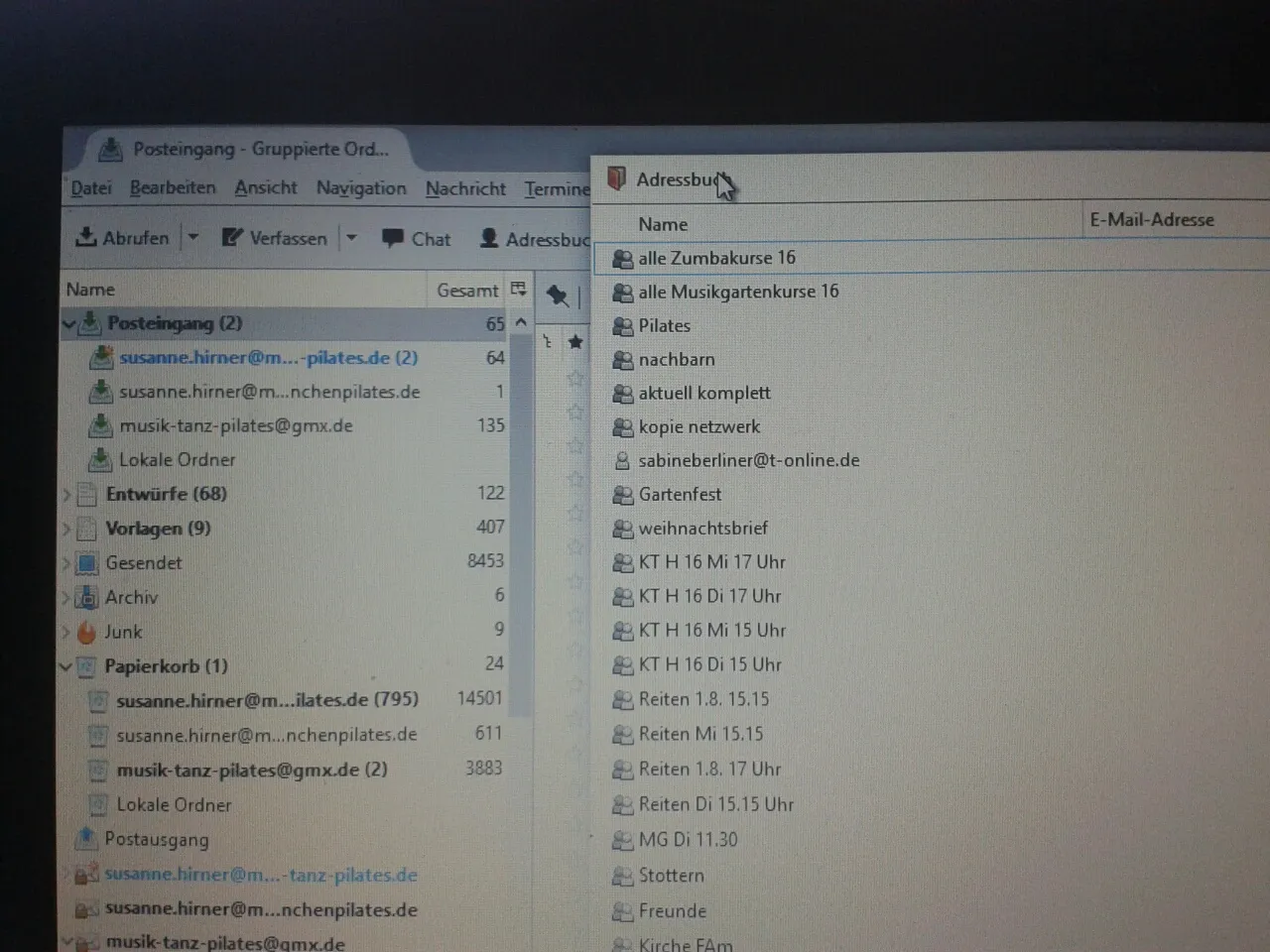
Task: Select the Posteingang (2) inbox icon
Action: point(90,322)
